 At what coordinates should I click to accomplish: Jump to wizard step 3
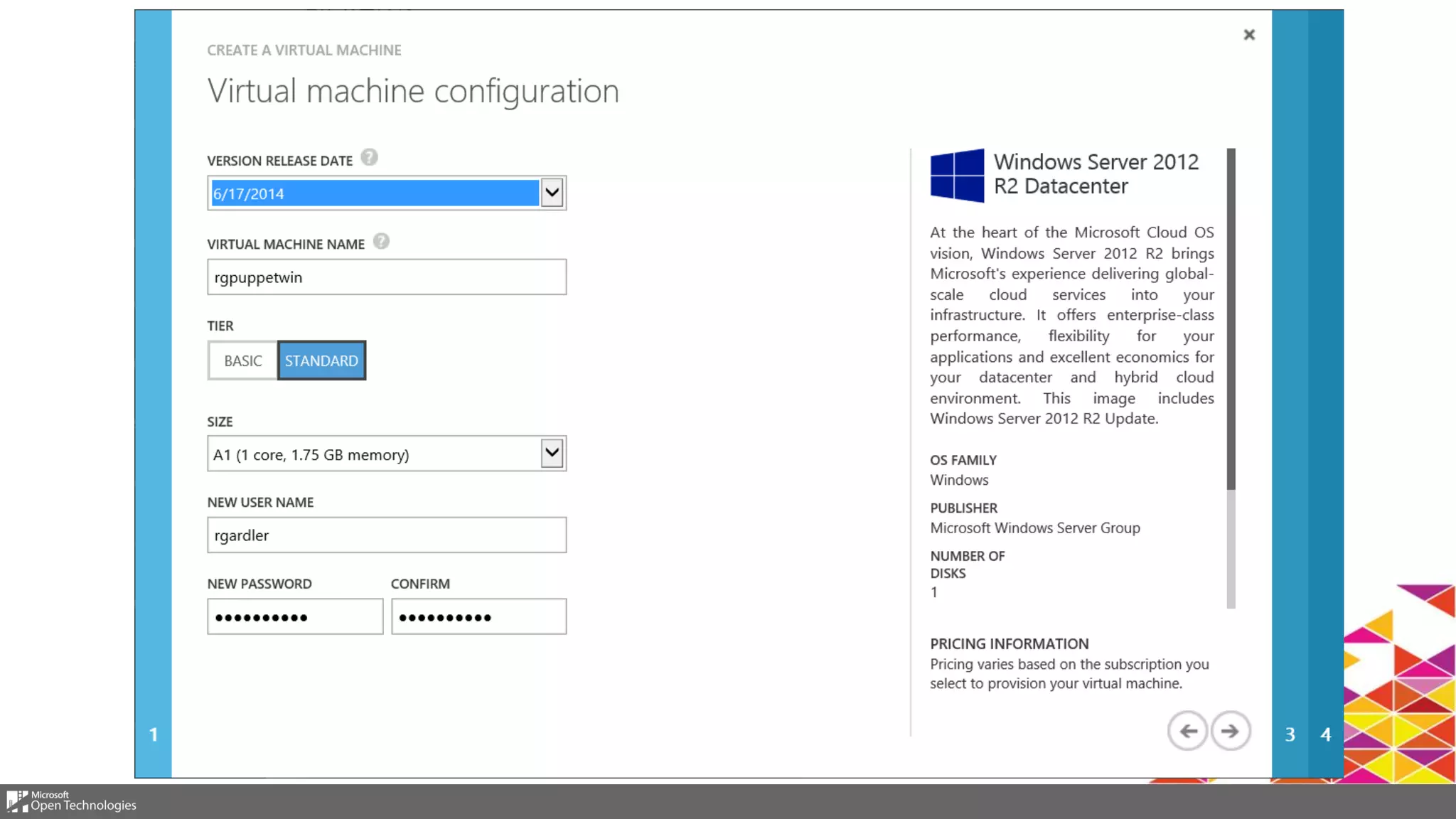tap(1290, 734)
